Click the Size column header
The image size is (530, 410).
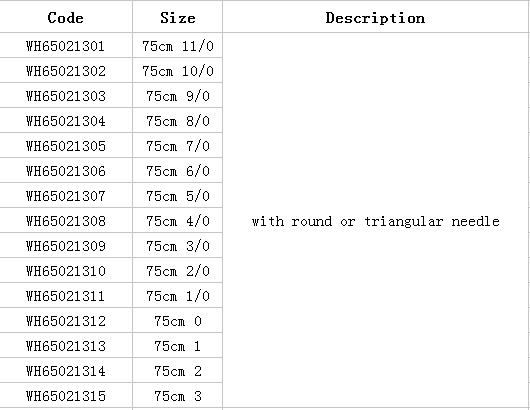click(x=177, y=18)
